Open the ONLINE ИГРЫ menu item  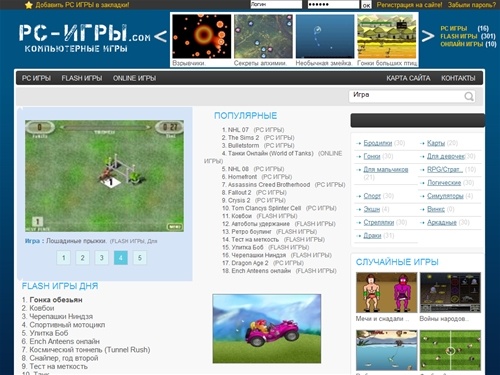pyautogui.click(x=134, y=78)
